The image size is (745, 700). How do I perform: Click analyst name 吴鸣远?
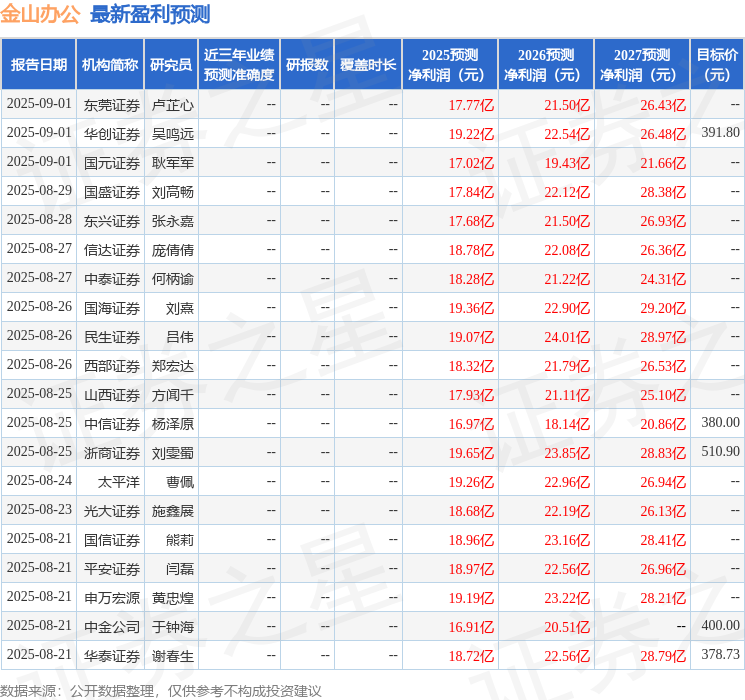point(172,134)
